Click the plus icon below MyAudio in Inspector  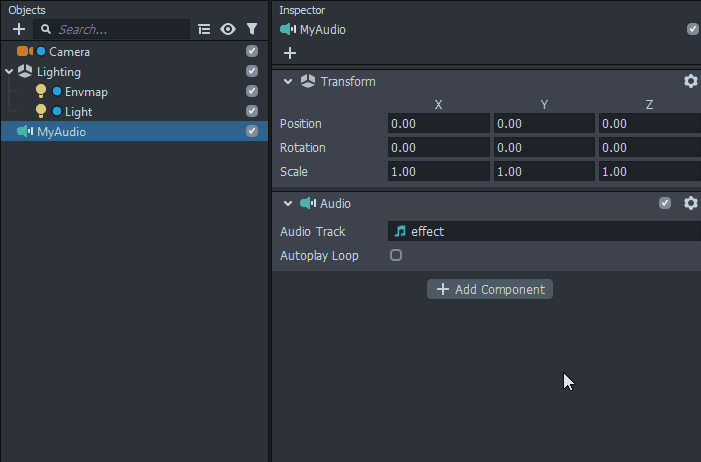click(x=290, y=53)
